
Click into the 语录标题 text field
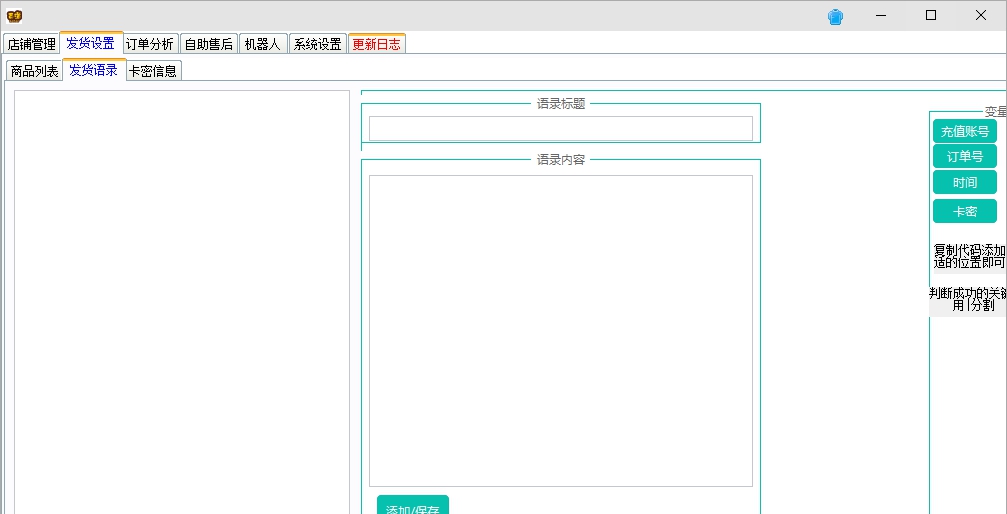point(560,128)
